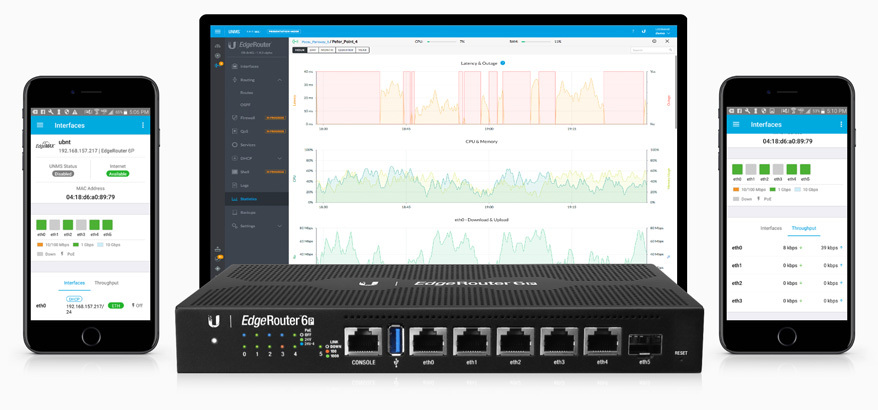The image size is (878, 410).
Task: Click Ubiquiti logo in UNMS top bar
Action: click(644, 31)
